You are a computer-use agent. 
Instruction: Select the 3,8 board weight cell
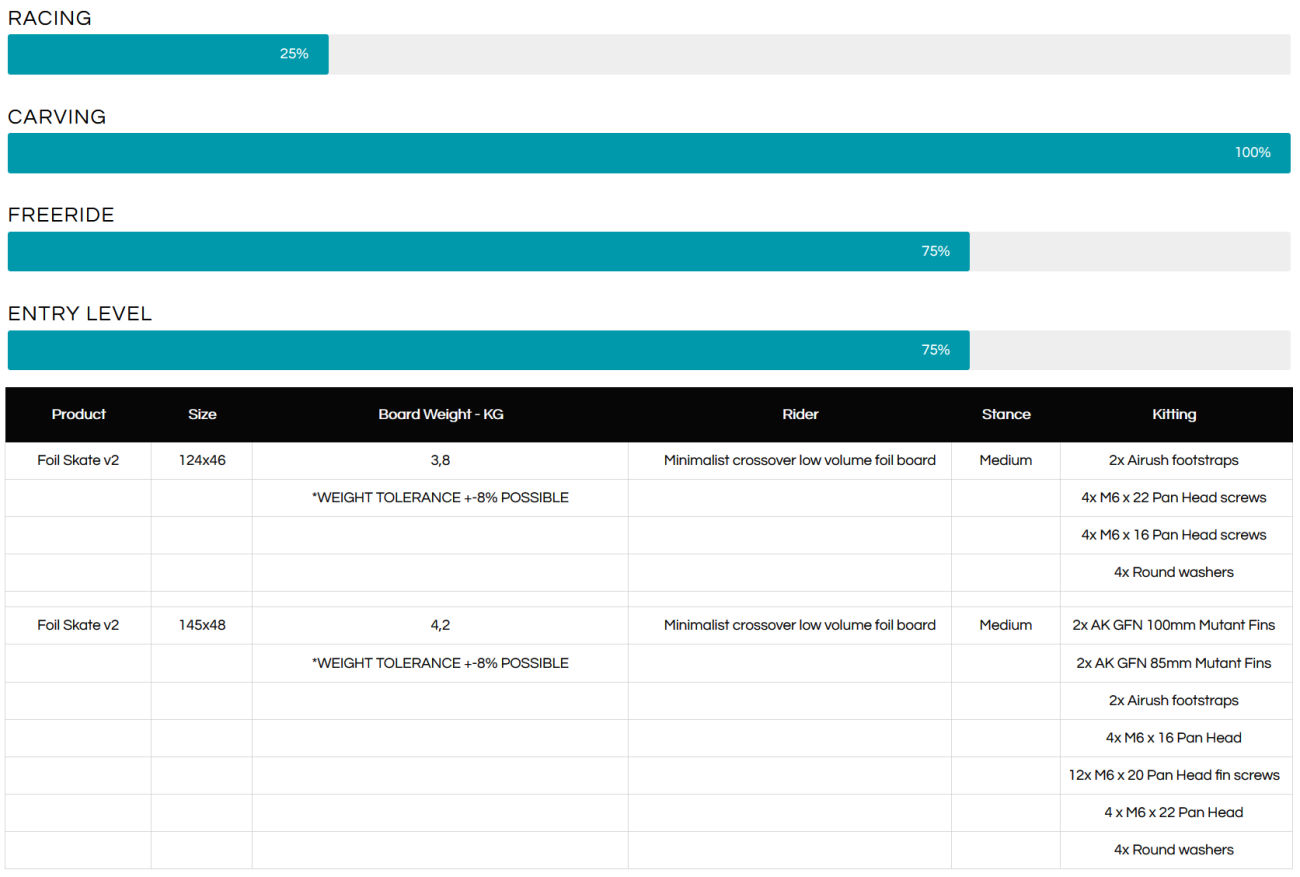(x=440, y=461)
